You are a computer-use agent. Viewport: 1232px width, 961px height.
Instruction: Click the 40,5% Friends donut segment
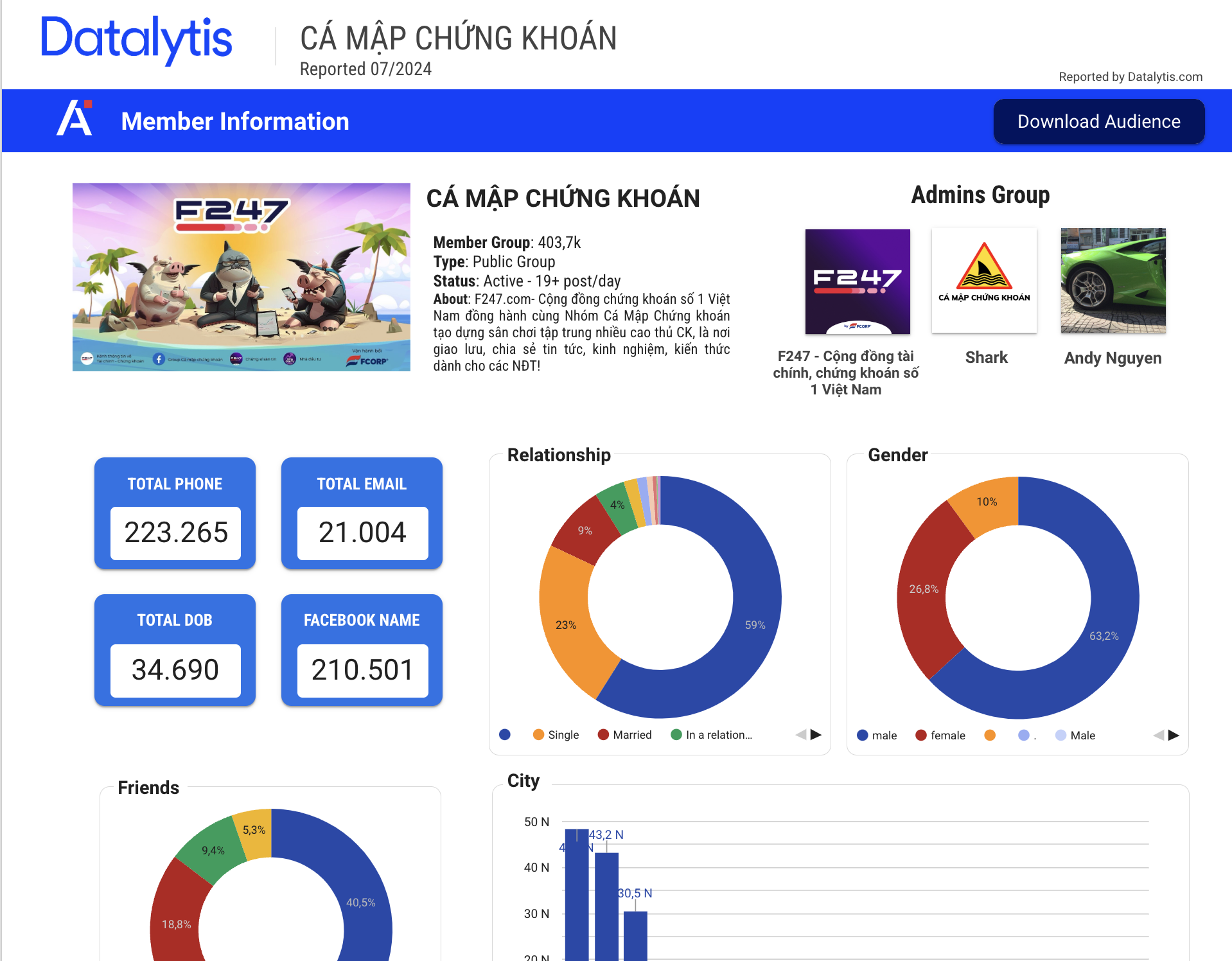(x=360, y=903)
